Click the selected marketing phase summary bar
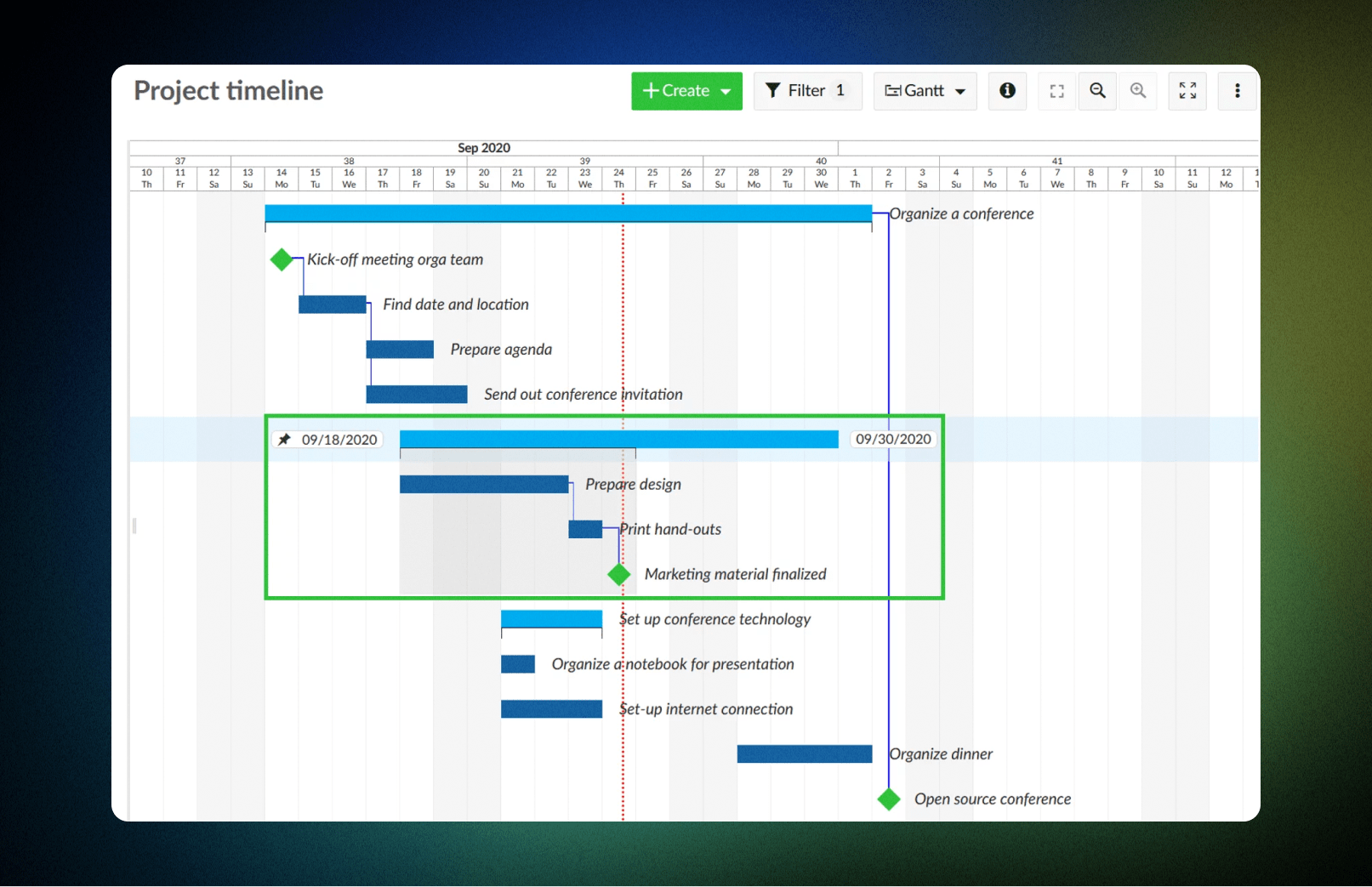Image resolution: width=1372 pixels, height=887 pixels. point(619,440)
